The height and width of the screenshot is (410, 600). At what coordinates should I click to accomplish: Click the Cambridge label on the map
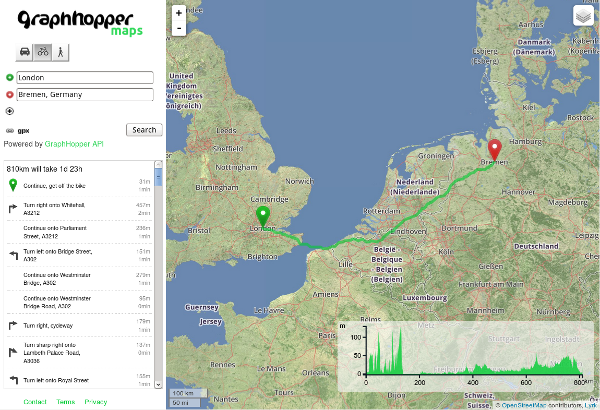click(269, 199)
